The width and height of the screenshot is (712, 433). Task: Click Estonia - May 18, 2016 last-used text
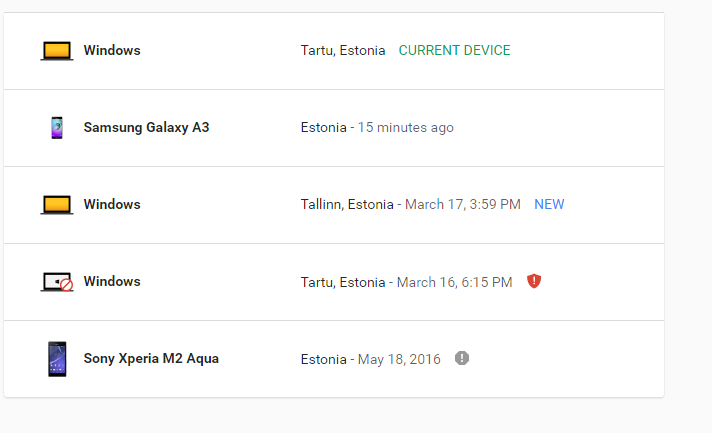[x=371, y=359]
